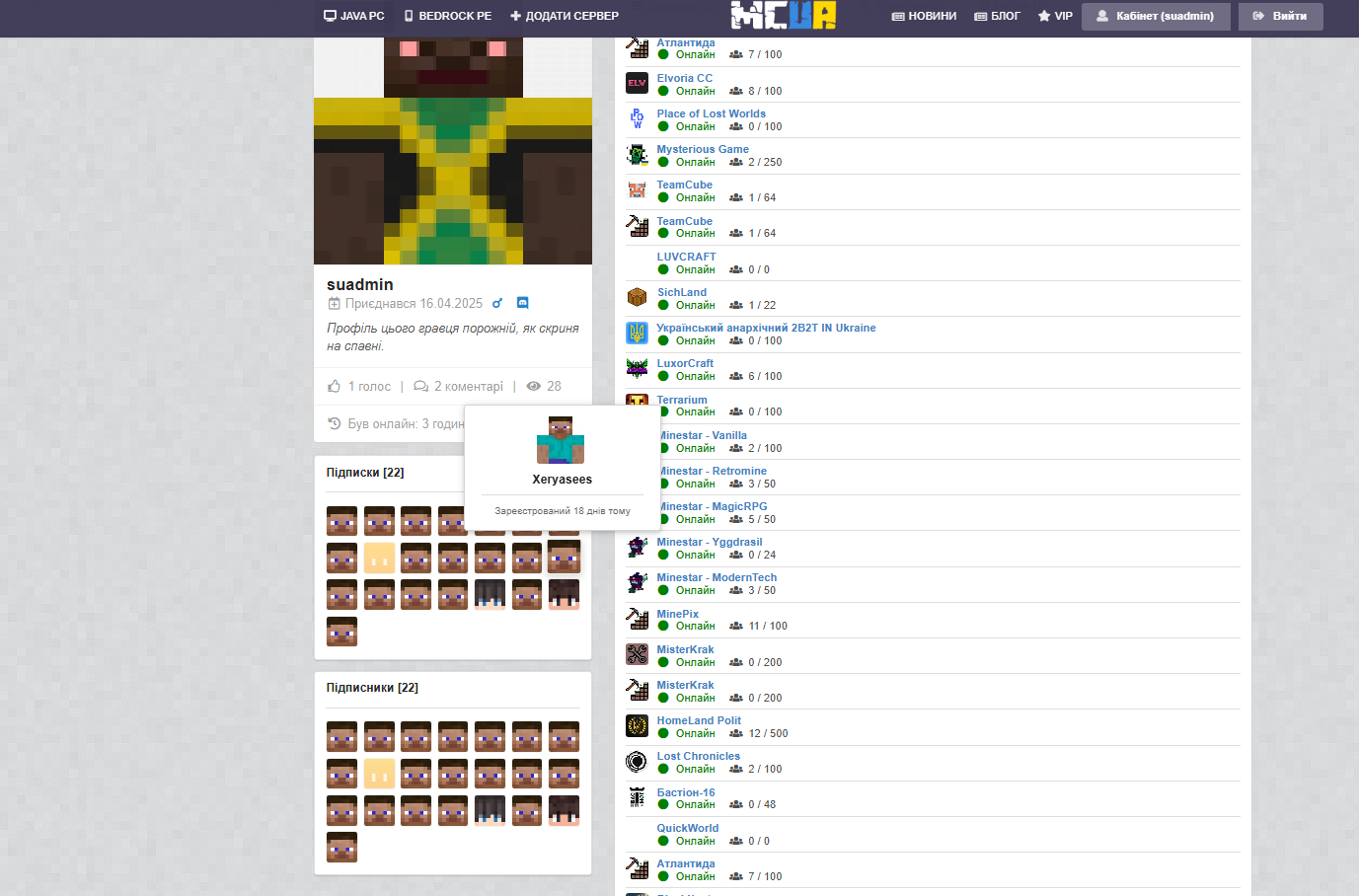This screenshot has width=1359, height=896.
Task: Select ДОДАТИ СЕРВЕР in the top bar
Action: 565,16
